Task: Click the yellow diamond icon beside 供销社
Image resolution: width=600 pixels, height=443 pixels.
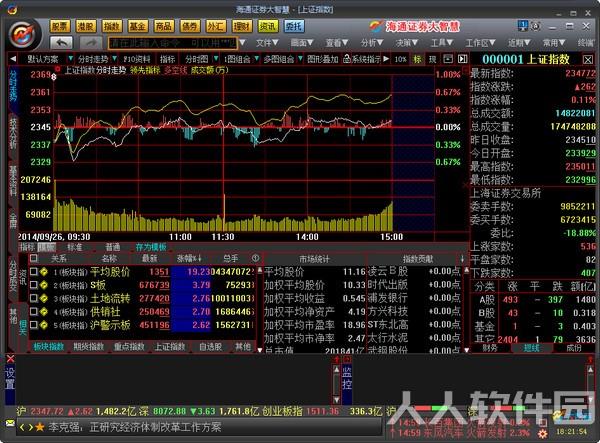Action: pyautogui.click(x=44, y=312)
